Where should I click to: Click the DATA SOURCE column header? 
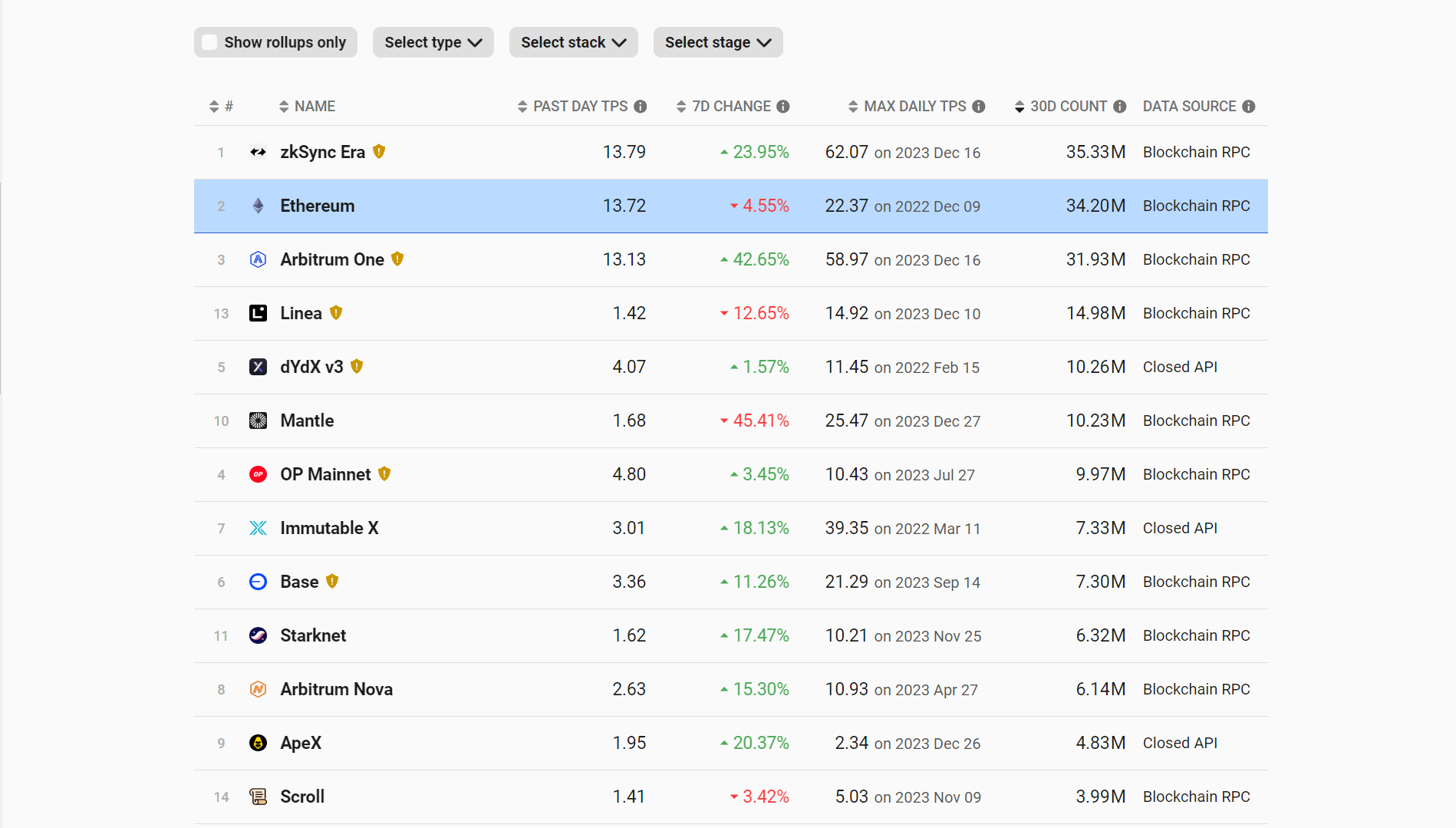tap(1190, 107)
